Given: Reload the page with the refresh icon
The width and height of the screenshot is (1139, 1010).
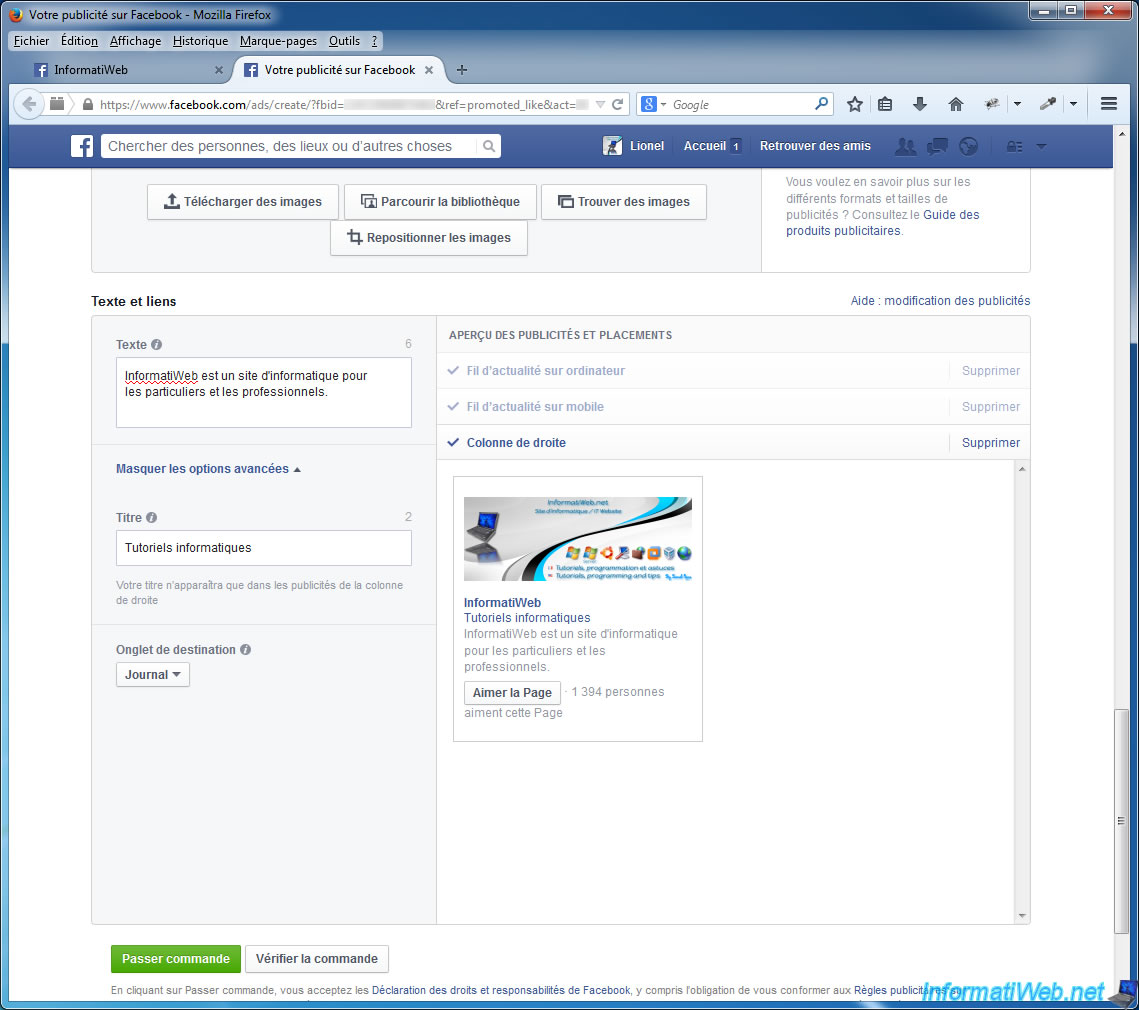Looking at the screenshot, I should point(617,105).
